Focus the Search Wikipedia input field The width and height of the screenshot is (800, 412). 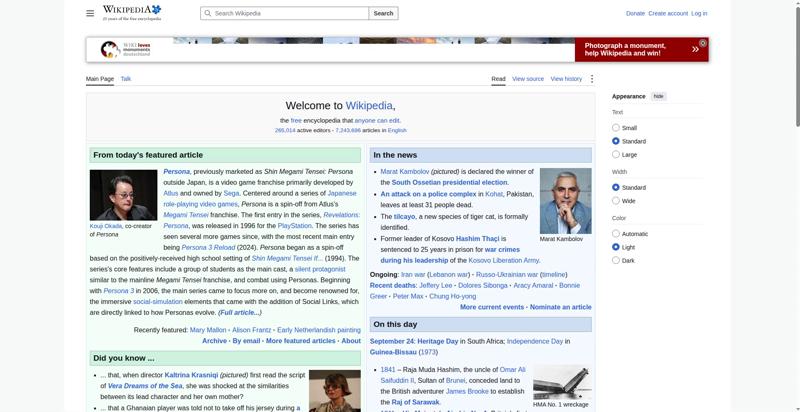click(x=285, y=13)
